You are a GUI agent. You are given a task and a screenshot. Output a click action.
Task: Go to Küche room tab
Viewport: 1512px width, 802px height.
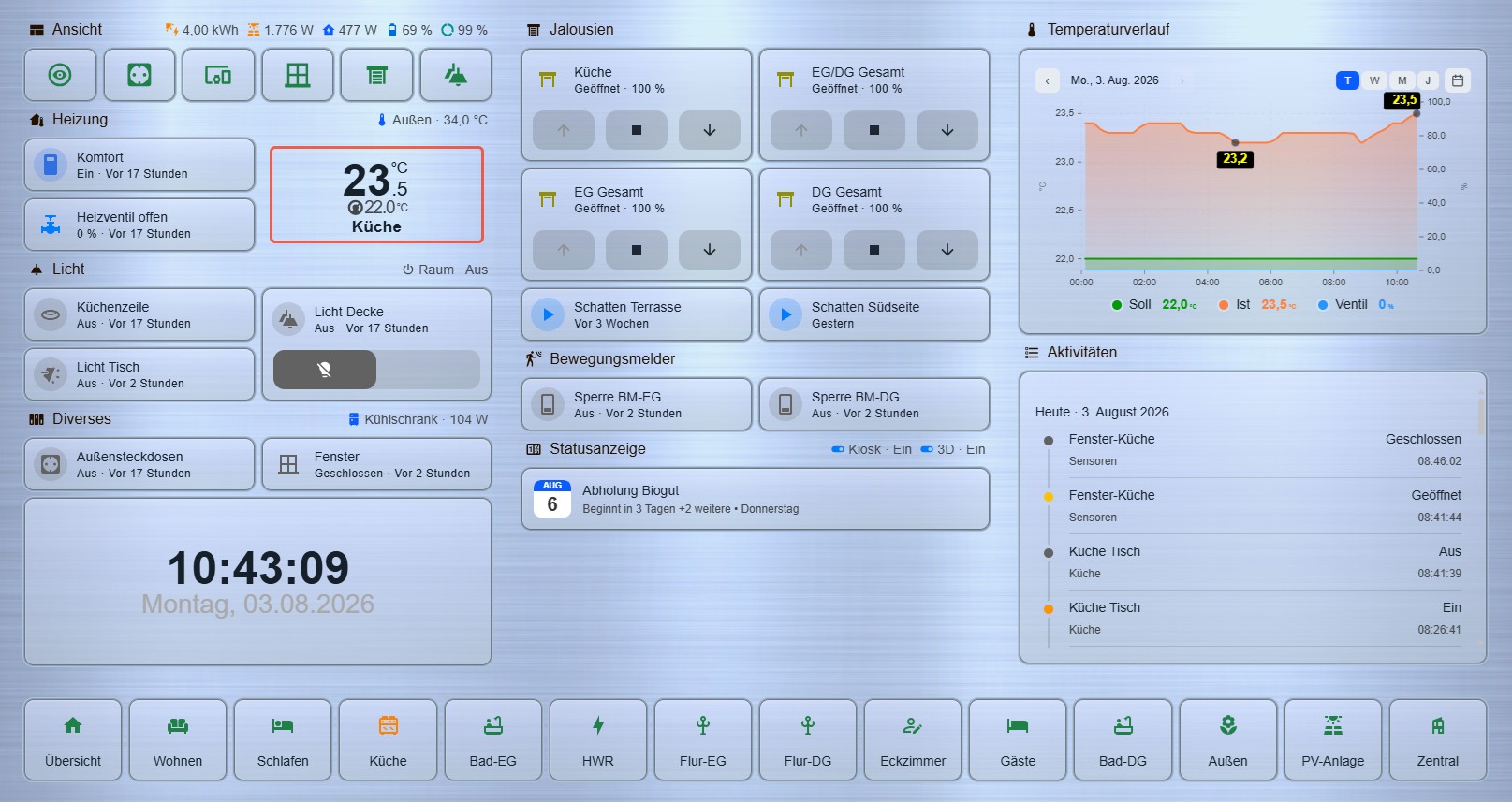coord(388,739)
